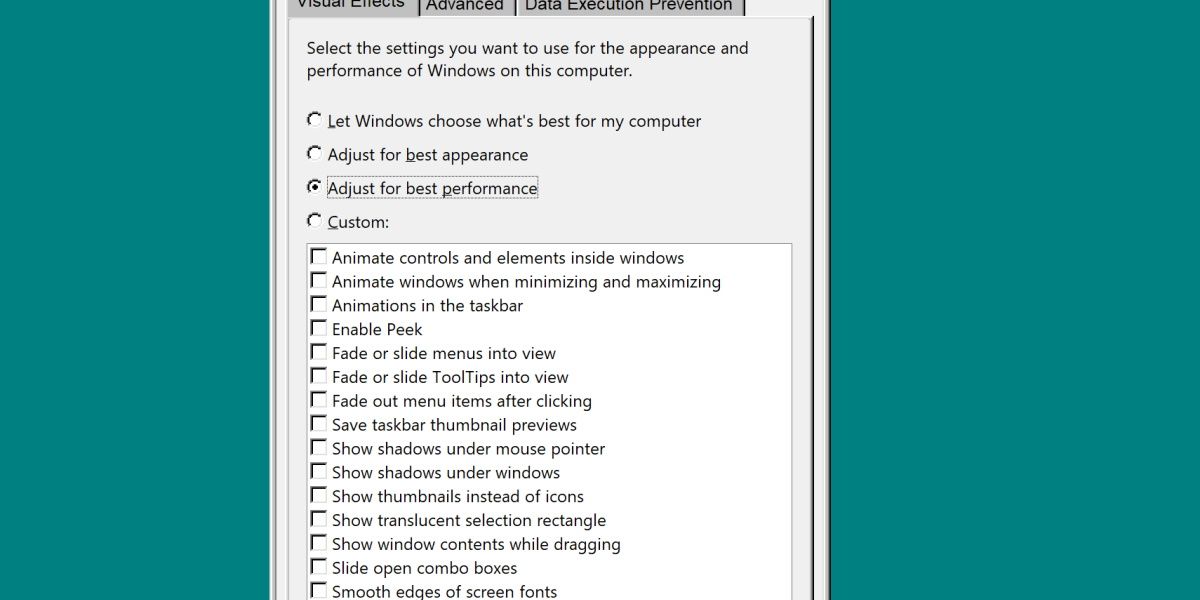This screenshot has height=600, width=1200.
Task: Open the Data Execution Prevention tab
Action: click(x=629, y=6)
